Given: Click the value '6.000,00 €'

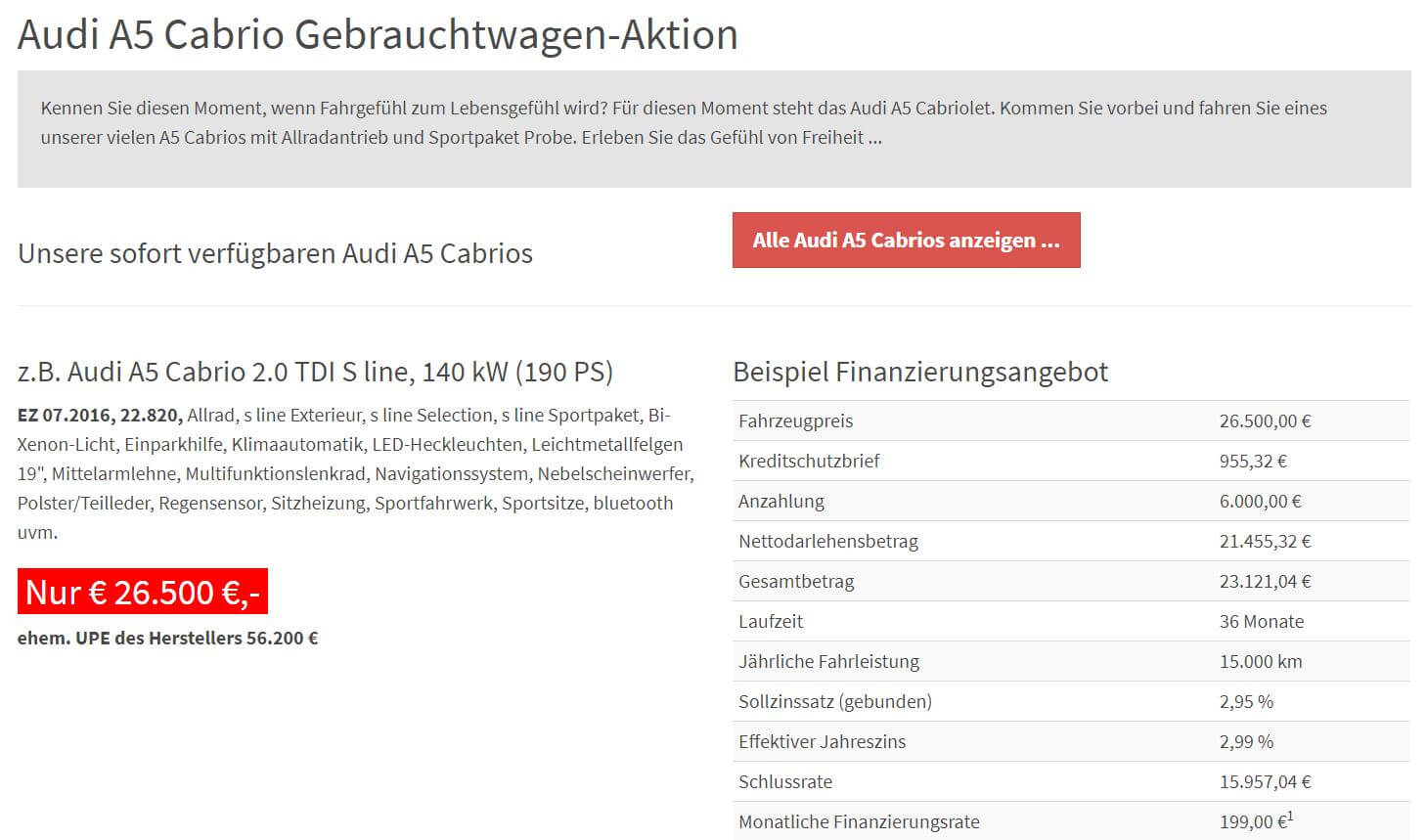Looking at the screenshot, I should pos(1260,502).
